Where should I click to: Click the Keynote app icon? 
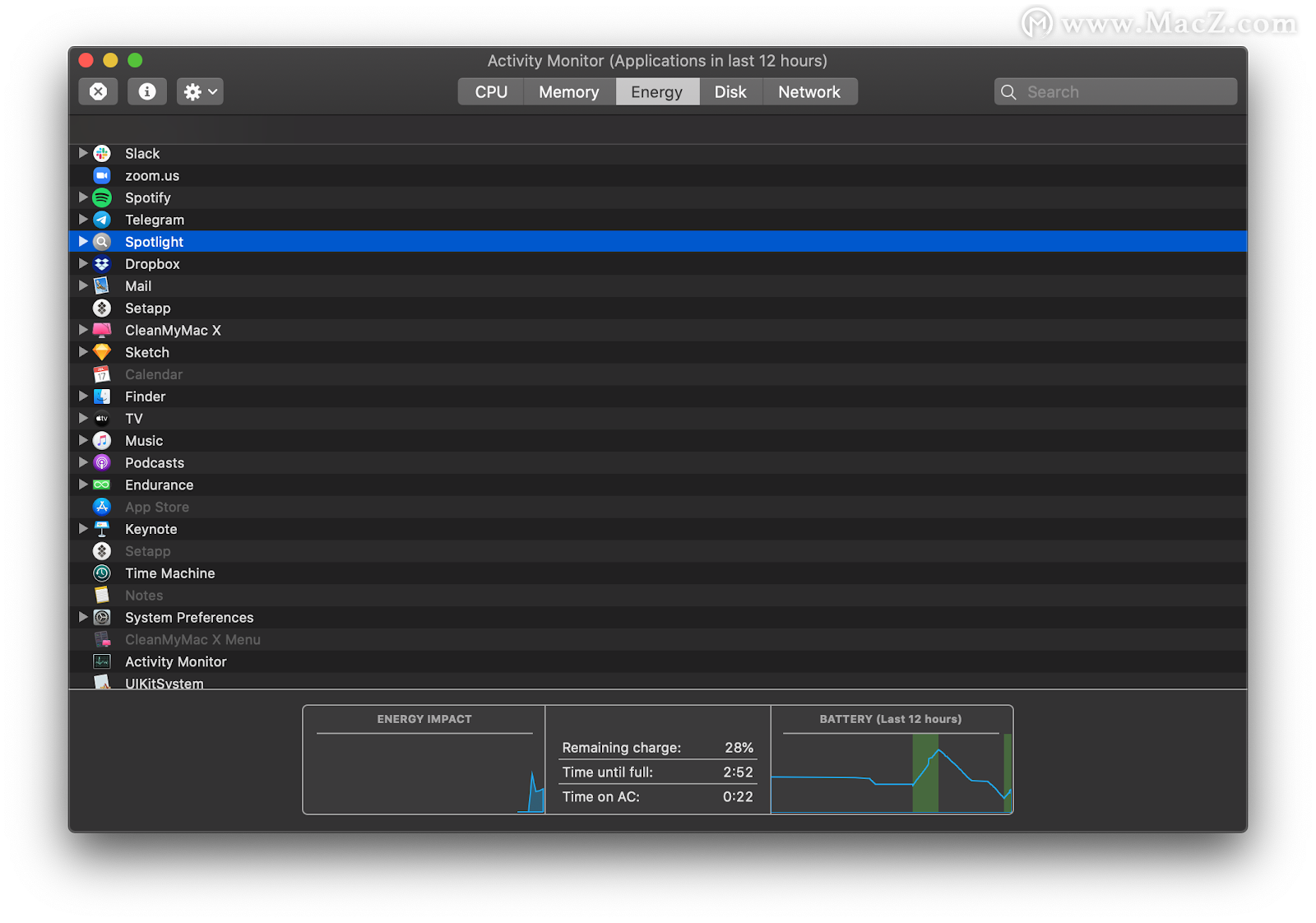coord(102,529)
